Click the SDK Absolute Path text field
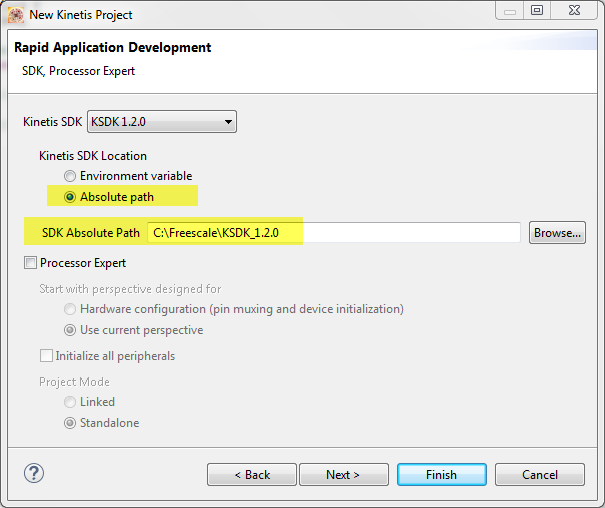Screen dimensions: 605x508 click(334, 233)
